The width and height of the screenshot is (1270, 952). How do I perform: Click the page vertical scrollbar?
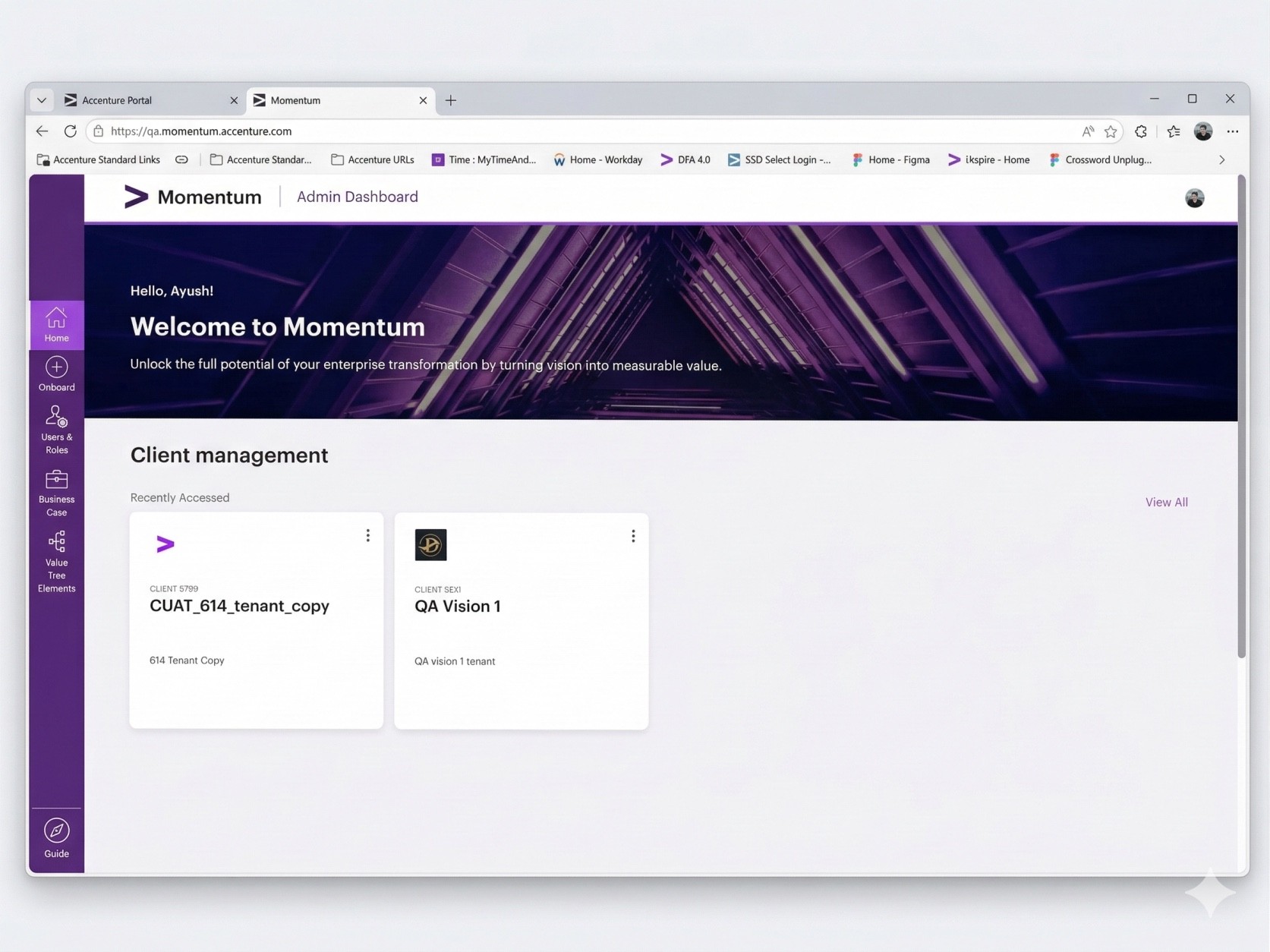click(1242, 416)
